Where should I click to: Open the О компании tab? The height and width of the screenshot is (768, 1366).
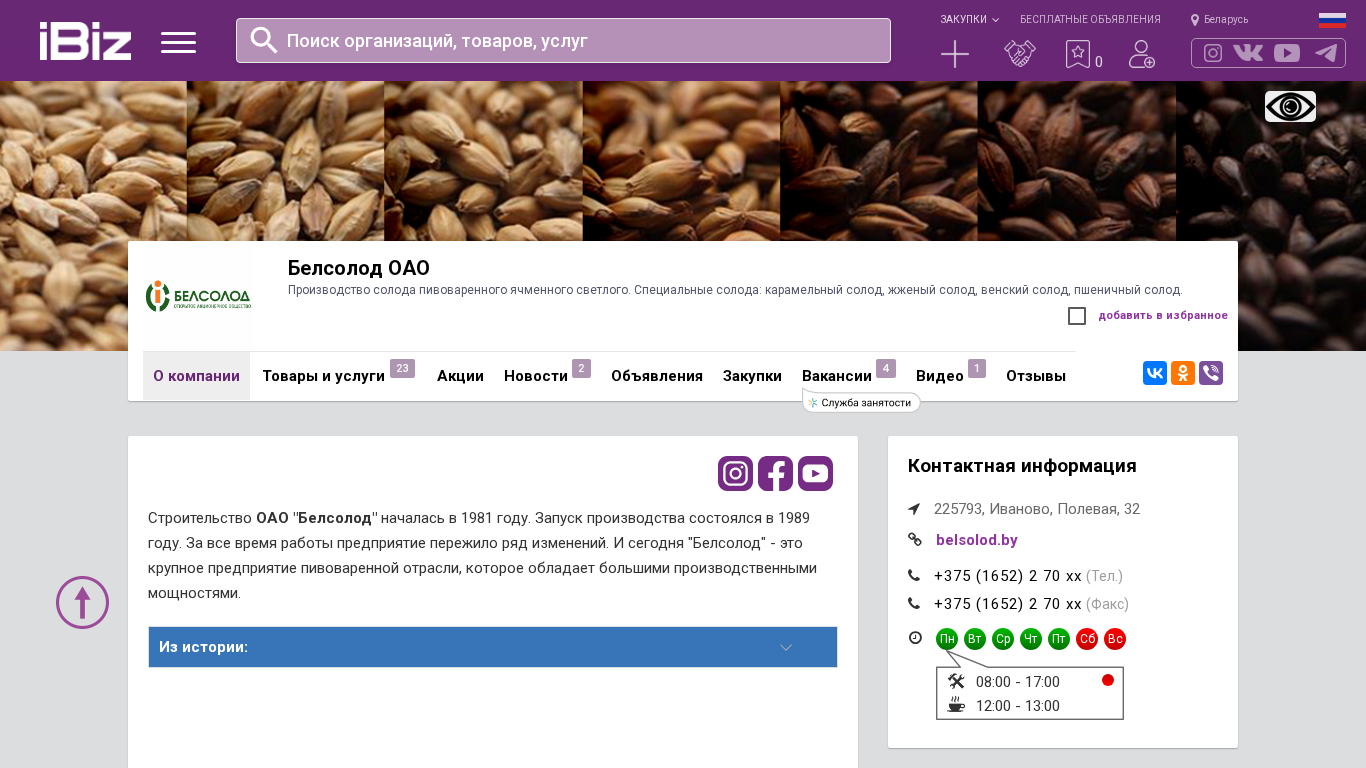pos(196,376)
